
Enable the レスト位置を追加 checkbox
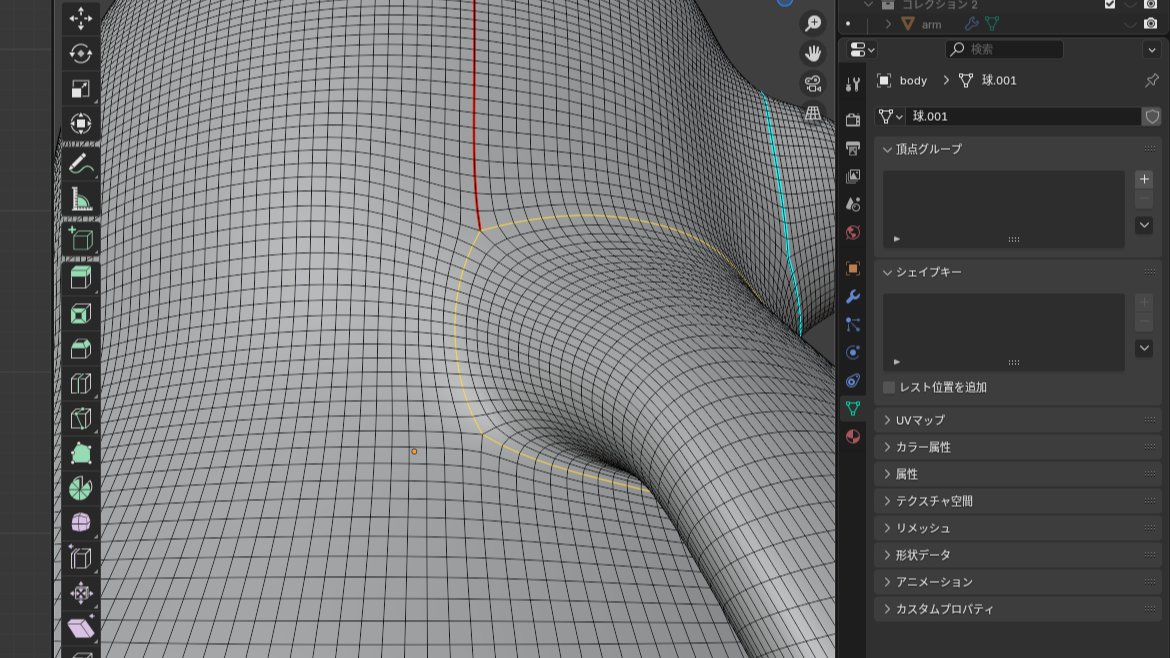pyautogui.click(x=889, y=387)
